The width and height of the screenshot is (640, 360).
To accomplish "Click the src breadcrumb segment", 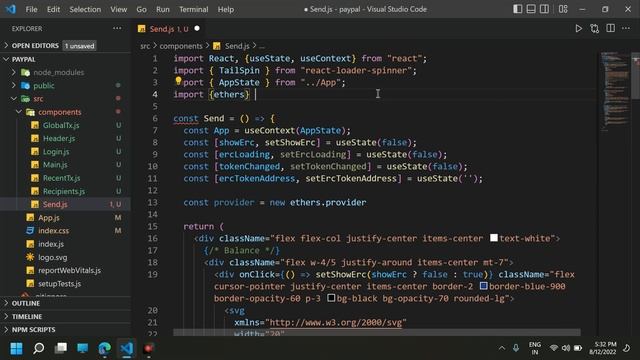I will [x=145, y=46].
